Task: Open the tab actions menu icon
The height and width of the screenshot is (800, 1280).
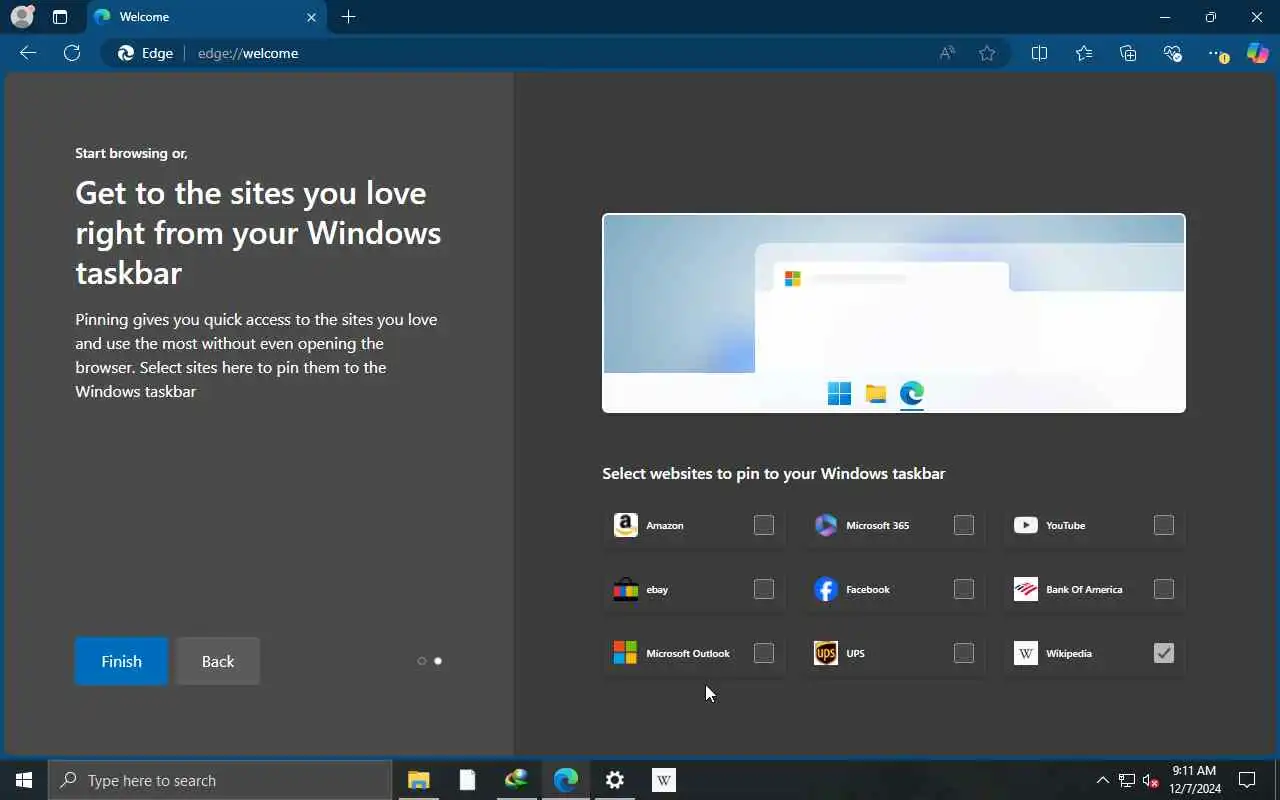Action: tap(60, 17)
